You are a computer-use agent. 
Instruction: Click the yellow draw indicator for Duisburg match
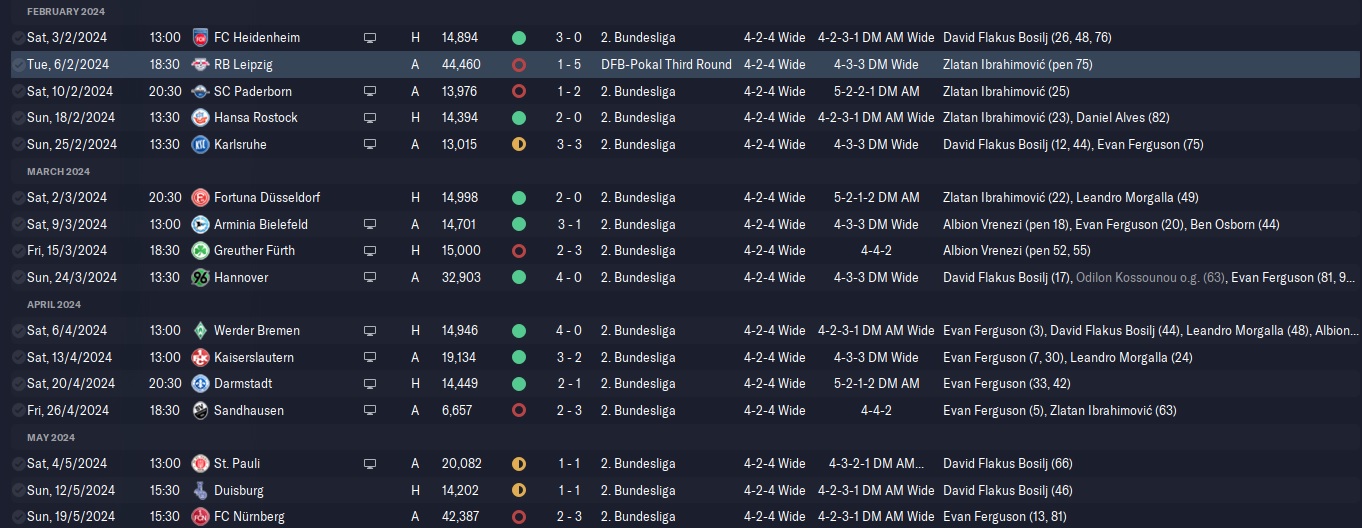click(x=518, y=491)
